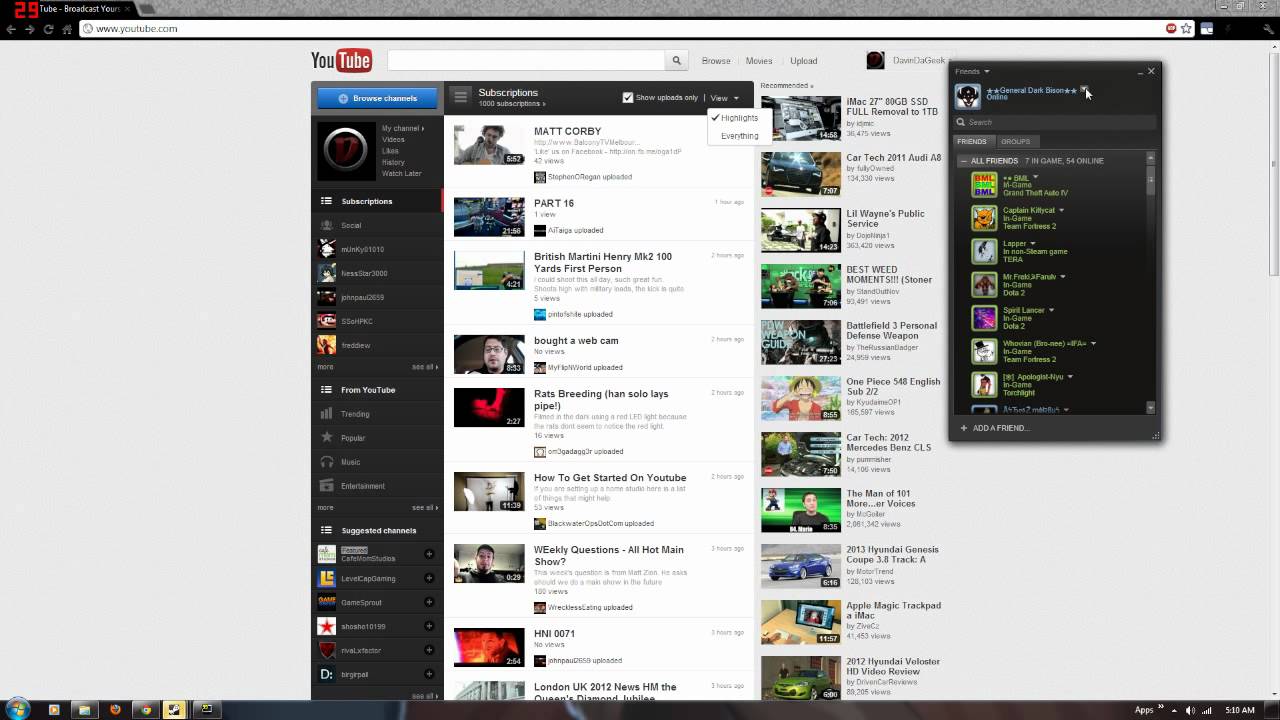This screenshot has height=720, width=1280.
Task: Open Rats Breeding video title
Action: click(601, 400)
